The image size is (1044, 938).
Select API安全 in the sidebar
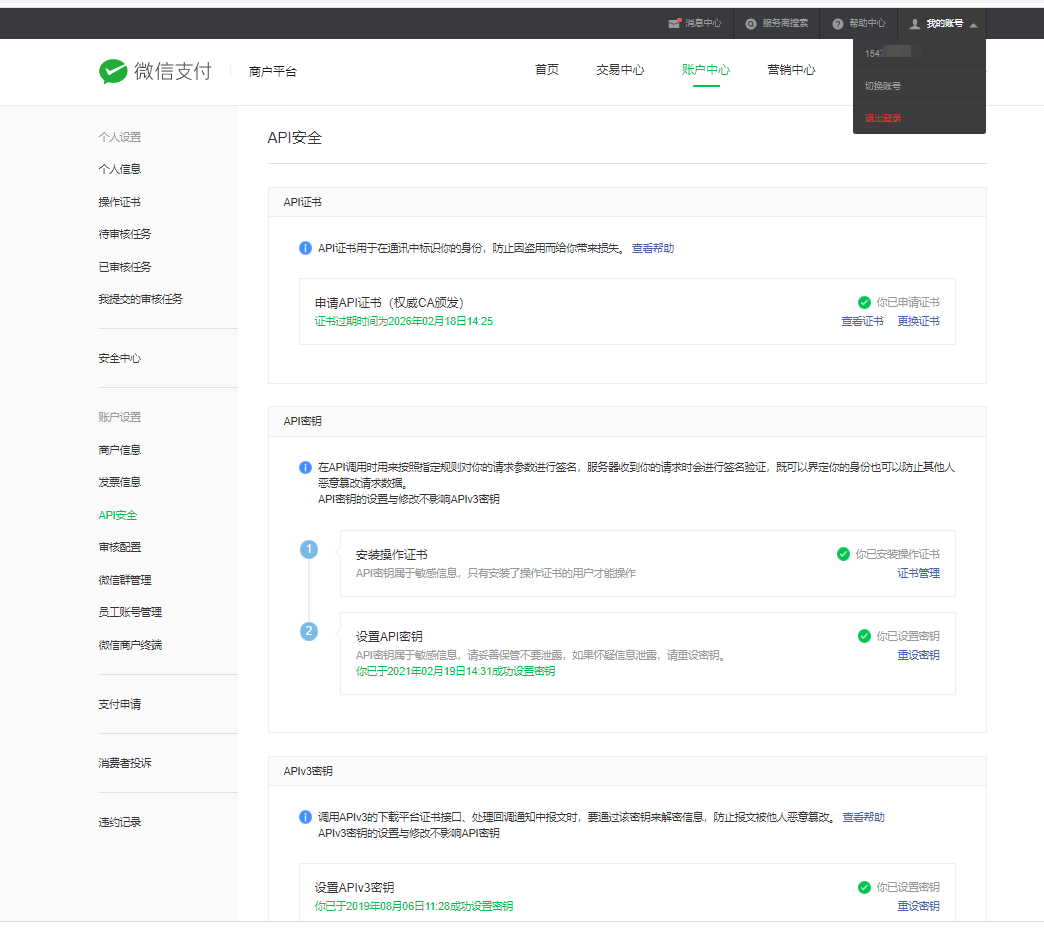pos(118,515)
